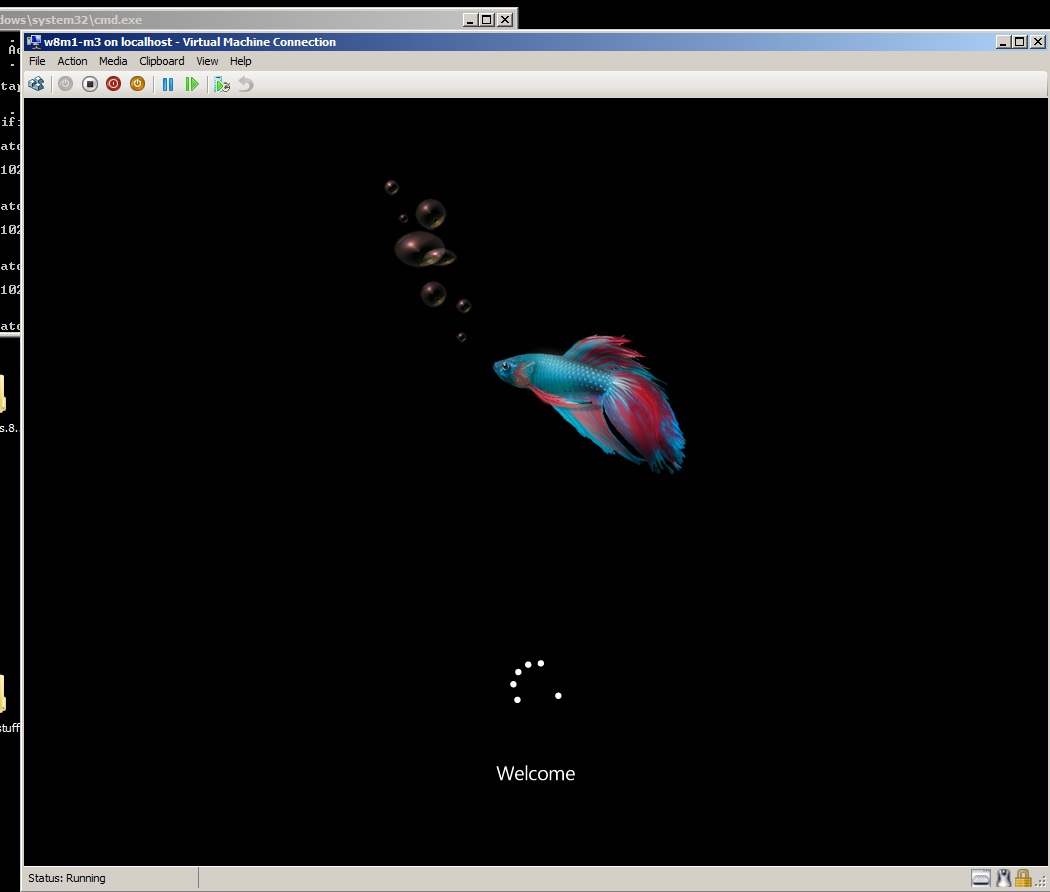Screen dimensions: 1050x892
Task: Open the File menu
Action: 37,61
